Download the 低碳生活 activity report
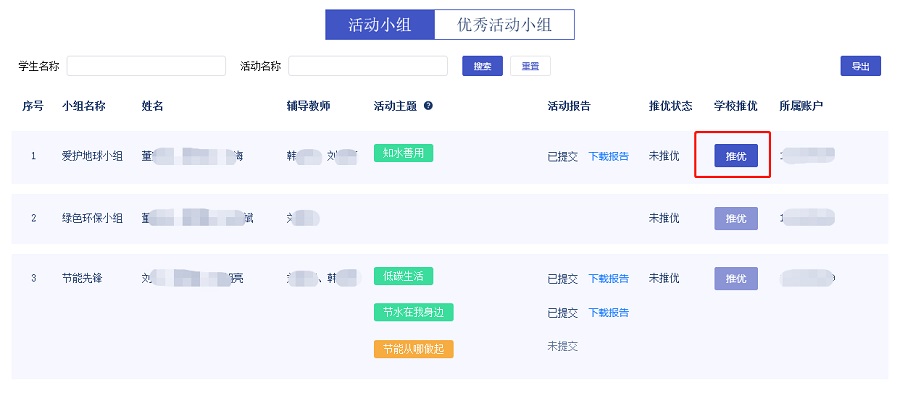900x419 pixels. 608,279
